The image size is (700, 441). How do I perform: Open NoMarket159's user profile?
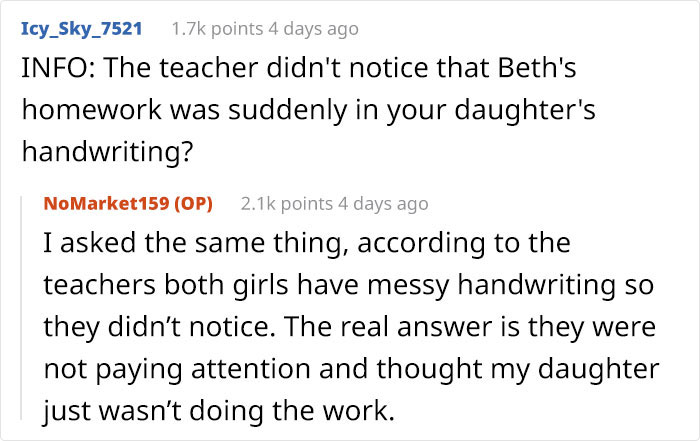107,204
